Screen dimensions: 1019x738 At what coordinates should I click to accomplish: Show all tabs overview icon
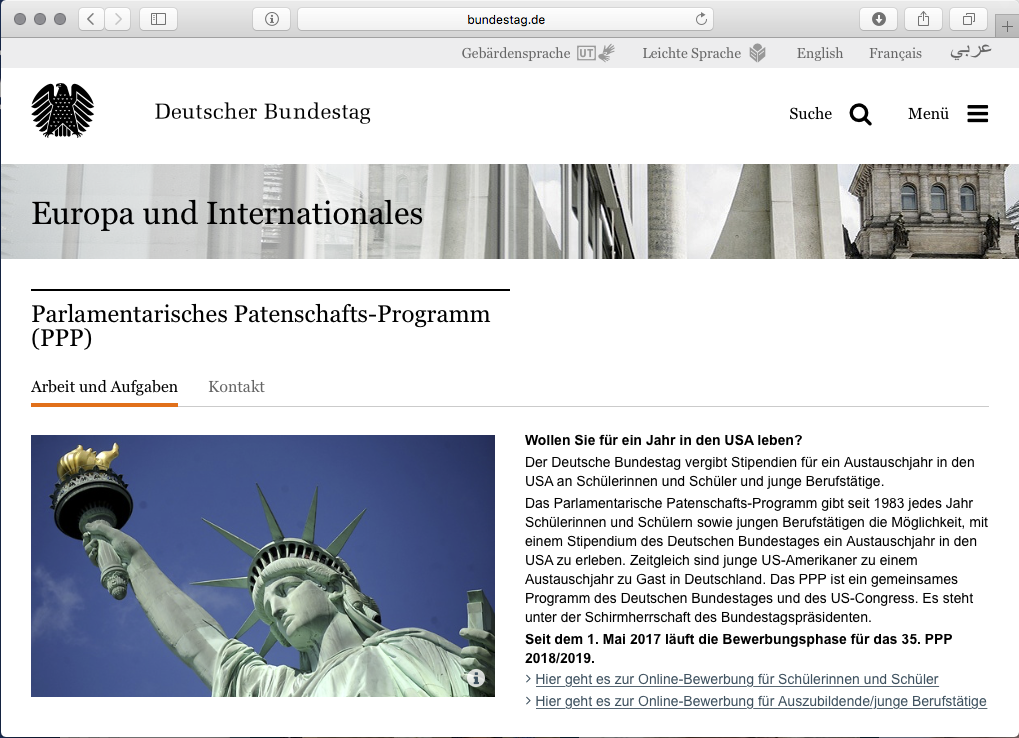click(x=968, y=19)
